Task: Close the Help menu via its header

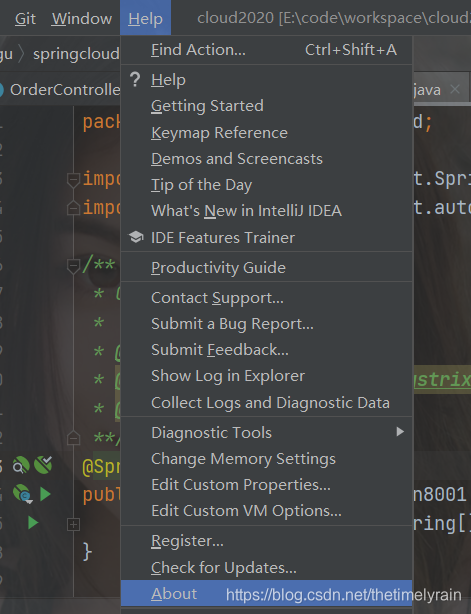Action: [x=145, y=18]
